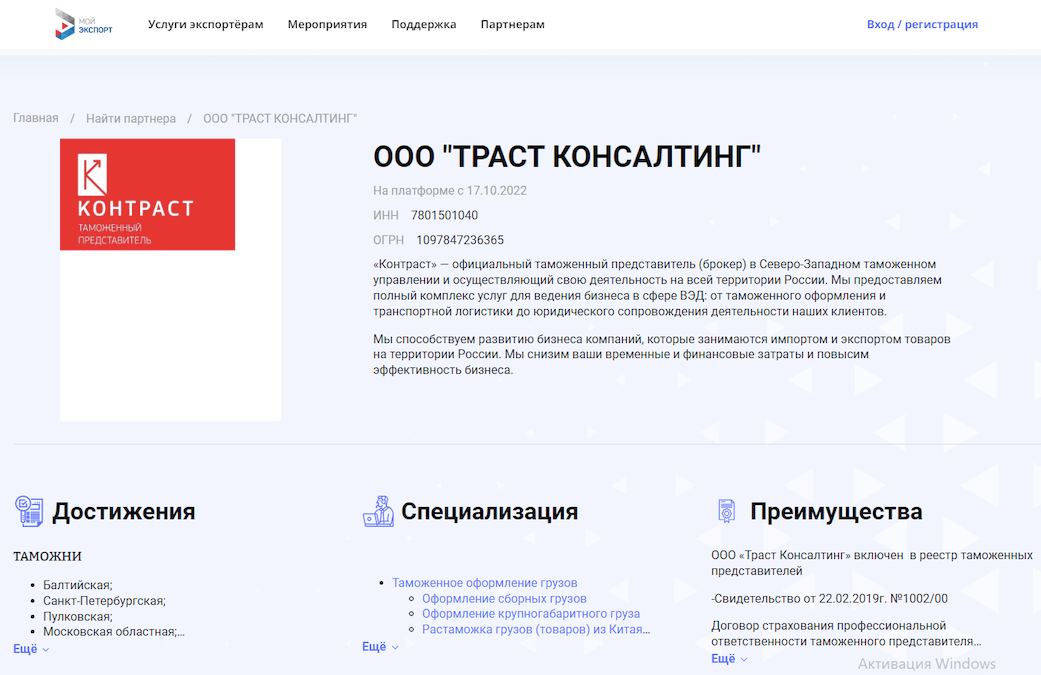Open Оформление сборных грузов link
This screenshot has height=675, width=1041.
505,599
